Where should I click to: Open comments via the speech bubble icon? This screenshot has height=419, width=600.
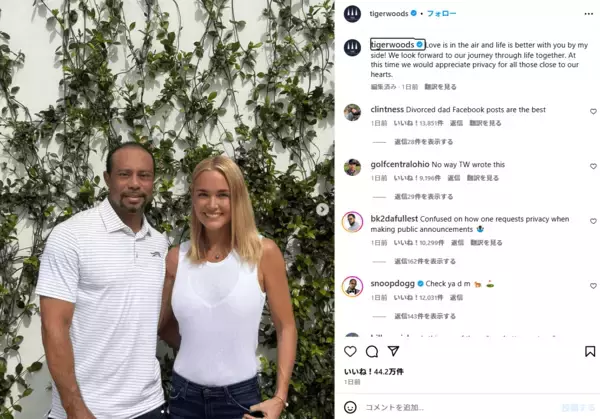click(x=372, y=351)
